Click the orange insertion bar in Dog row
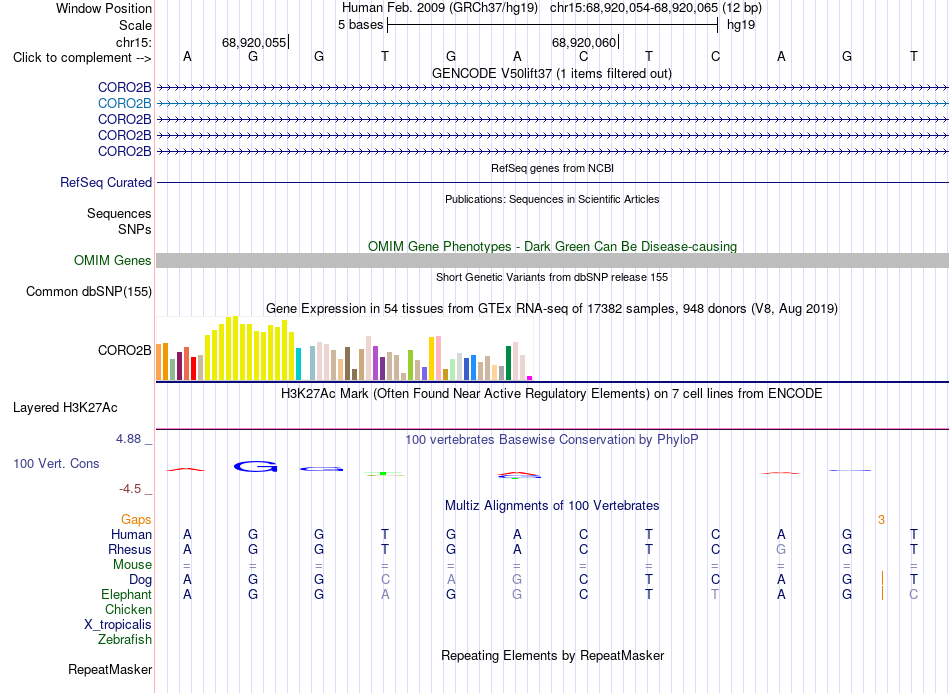The width and height of the screenshot is (950, 693). tap(882, 578)
